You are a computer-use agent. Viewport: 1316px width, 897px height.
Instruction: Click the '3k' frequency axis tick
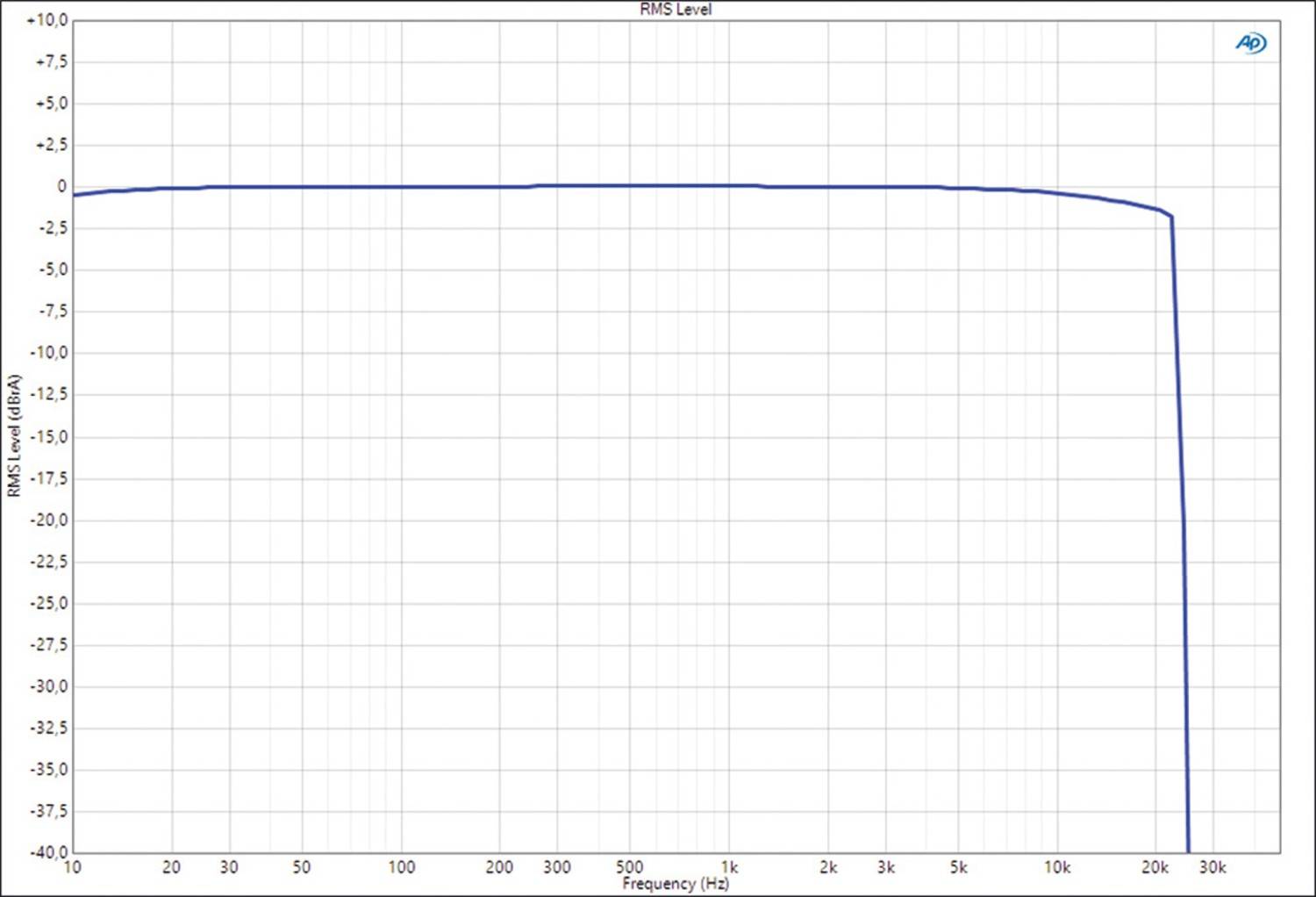[x=886, y=867]
